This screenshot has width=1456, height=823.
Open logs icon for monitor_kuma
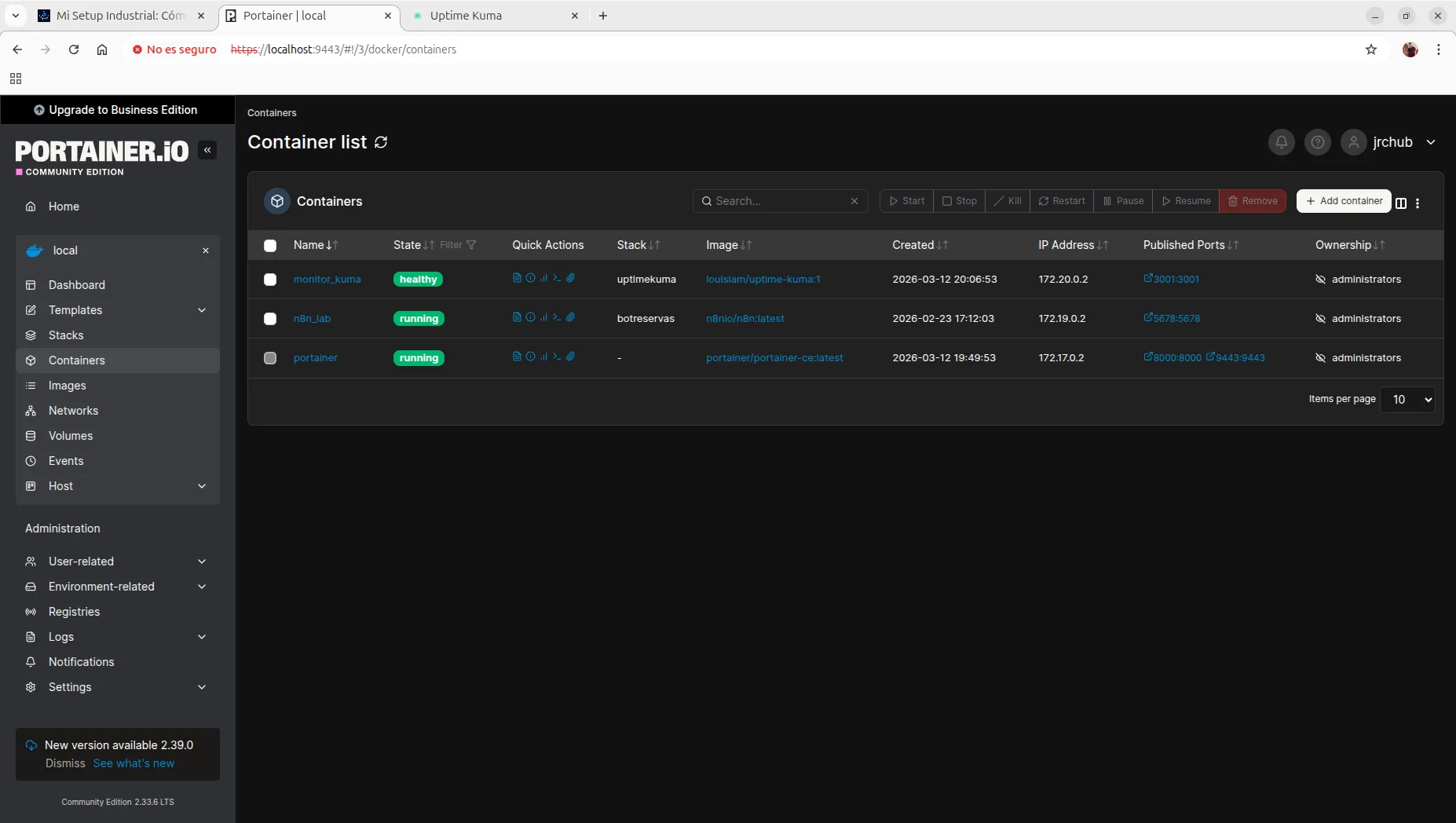click(517, 278)
